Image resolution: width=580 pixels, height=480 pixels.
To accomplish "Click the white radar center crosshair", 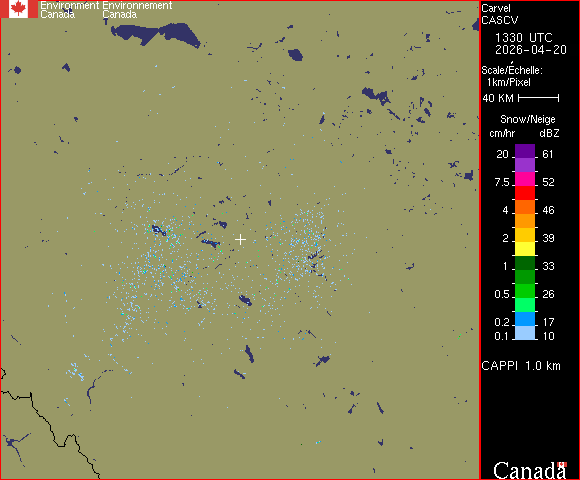I will [240, 240].
